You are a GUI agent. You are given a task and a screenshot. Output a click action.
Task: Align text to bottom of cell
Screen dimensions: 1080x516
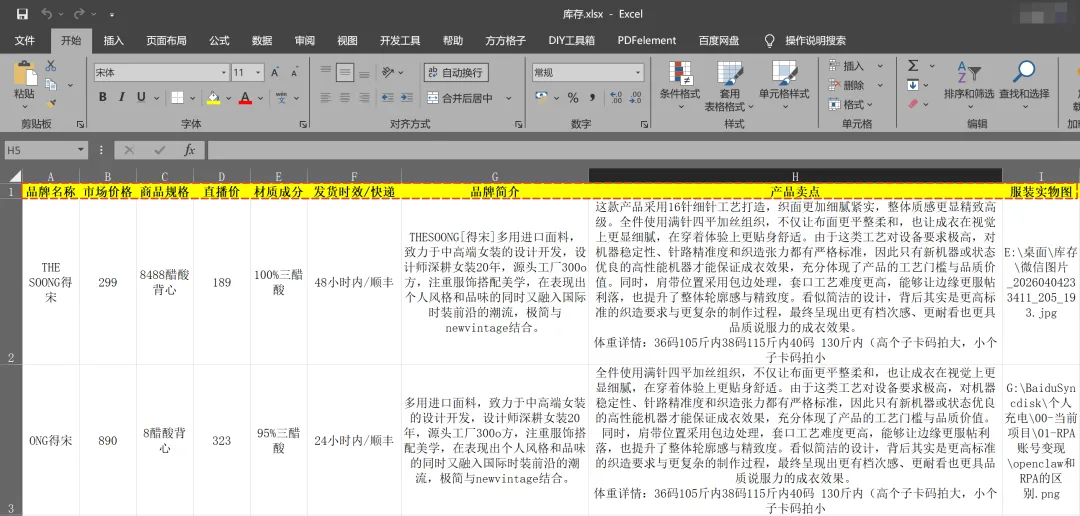coord(364,72)
